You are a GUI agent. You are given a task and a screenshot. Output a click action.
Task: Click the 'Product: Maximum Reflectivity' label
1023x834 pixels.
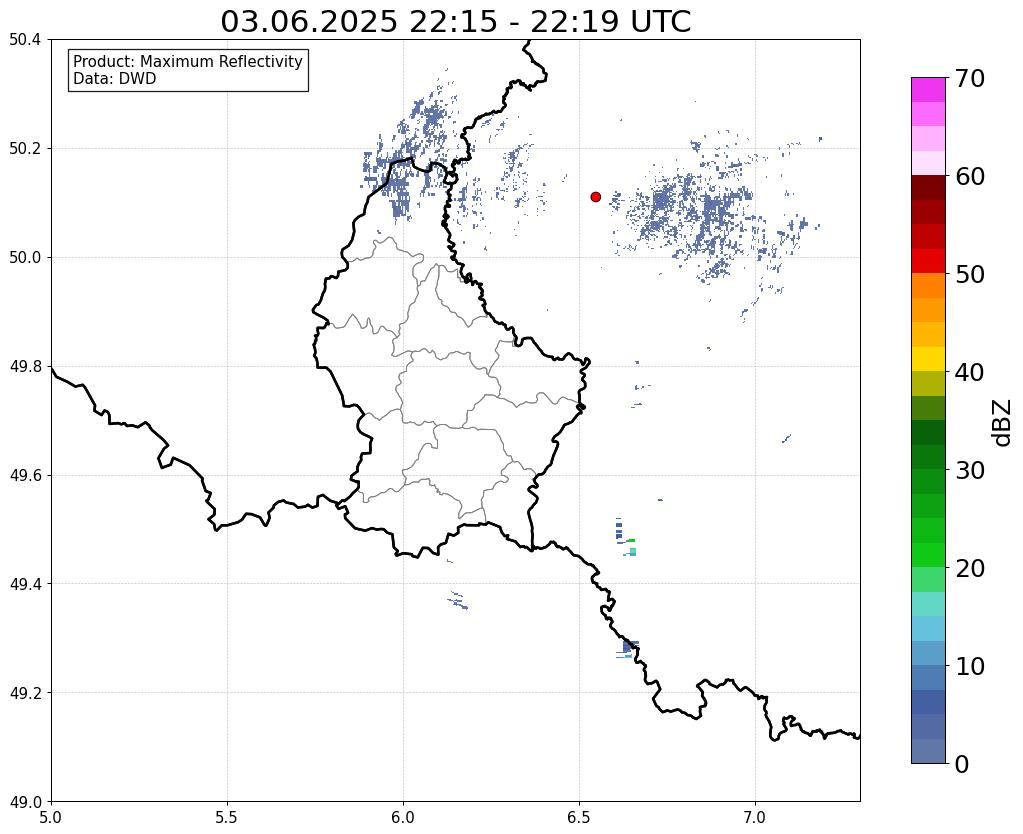188,61
